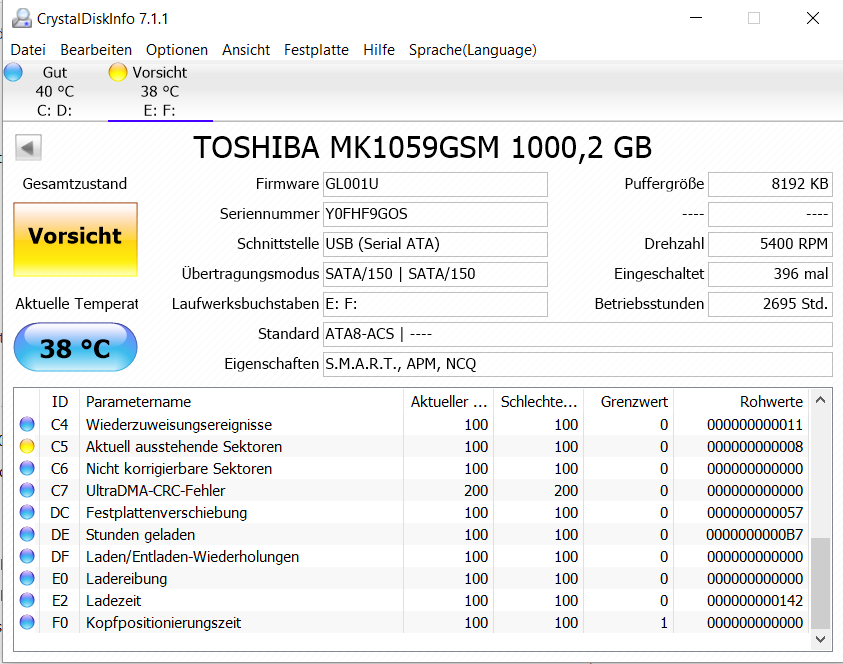Select Nicht korrigierbare Sektoren parameter name
This screenshot has height=664, width=843.
pos(179,469)
